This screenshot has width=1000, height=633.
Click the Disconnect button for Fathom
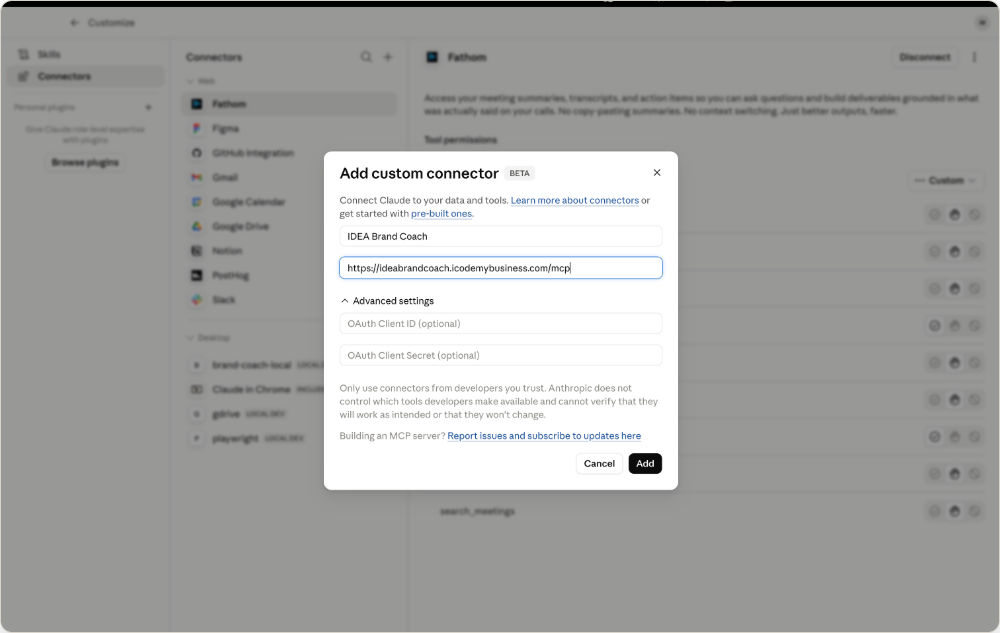click(x=925, y=57)
